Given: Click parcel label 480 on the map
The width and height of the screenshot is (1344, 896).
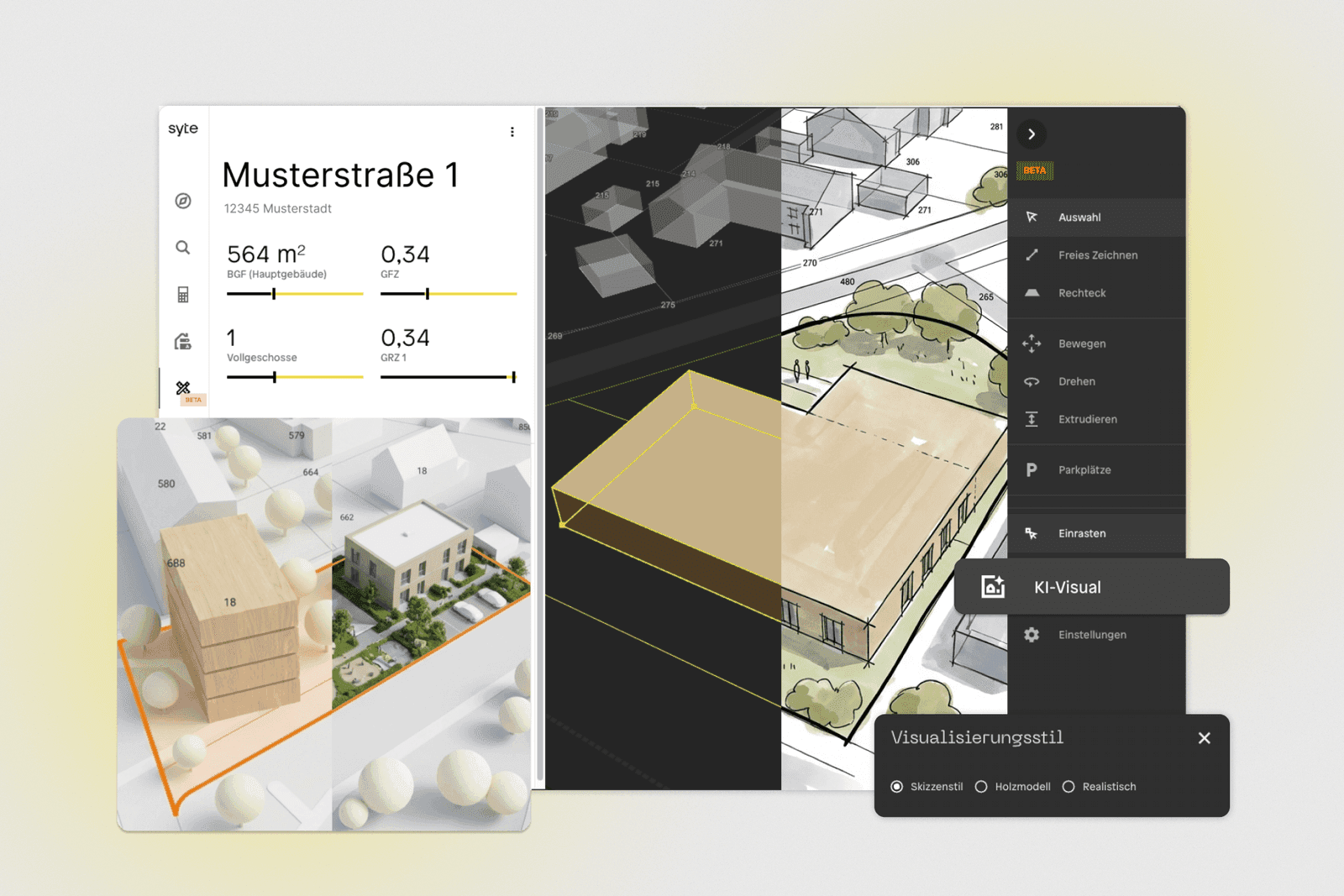Looking at the screenshot, I should 848,282.
